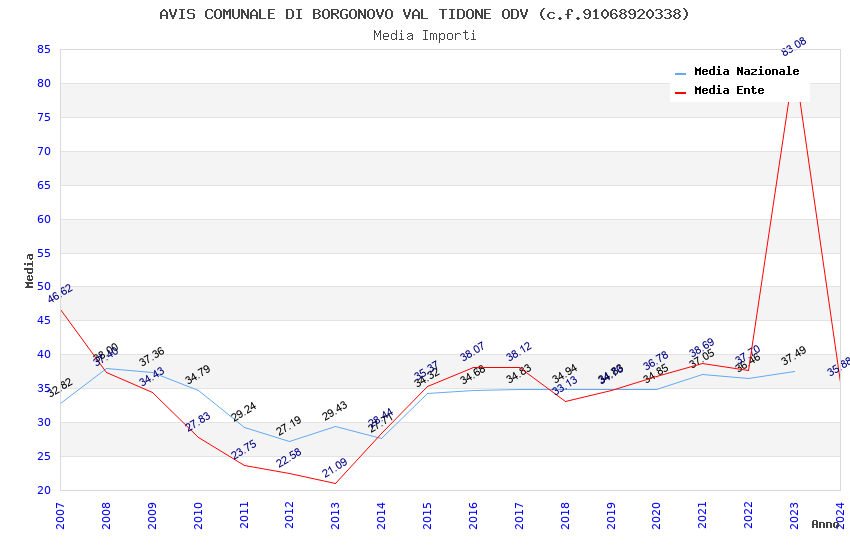Select year 2022 on the x-axis
Image resolution: width=850 pixels, height=550 pixels.
coord(749,515)
